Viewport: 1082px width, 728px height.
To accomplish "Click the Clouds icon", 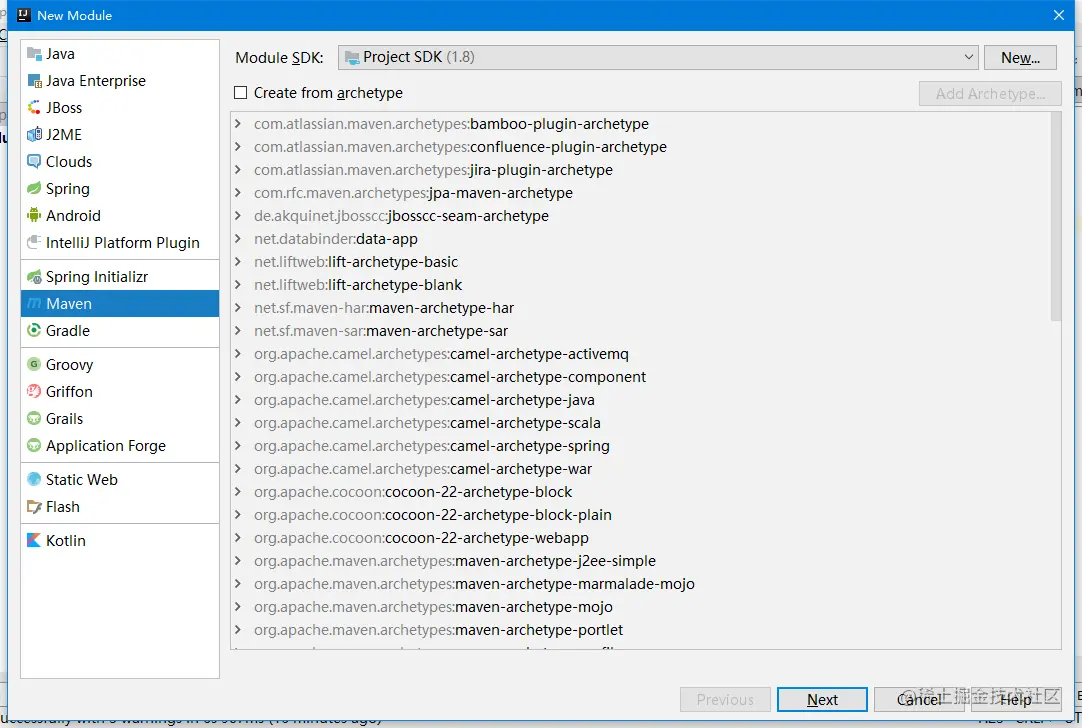I will [34, 161].
